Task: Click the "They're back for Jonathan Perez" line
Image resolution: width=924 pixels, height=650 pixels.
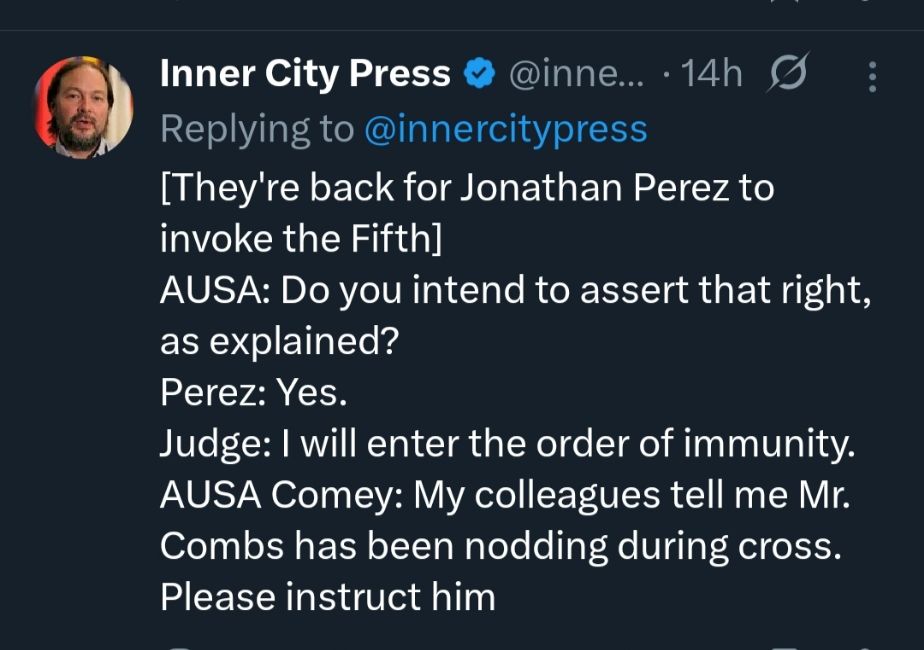Action: (467, 187)
